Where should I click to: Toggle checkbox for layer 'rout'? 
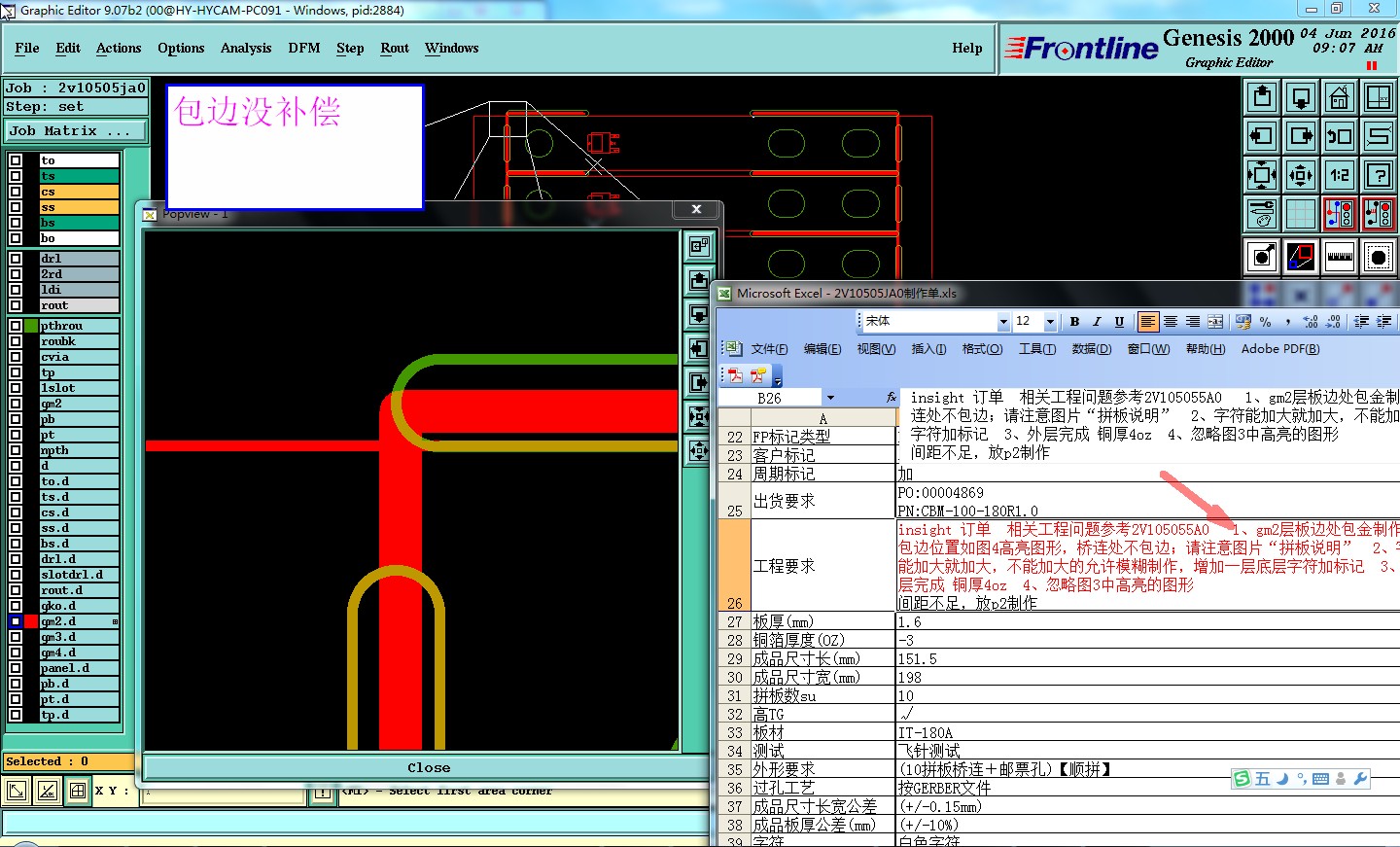(16, 305)
